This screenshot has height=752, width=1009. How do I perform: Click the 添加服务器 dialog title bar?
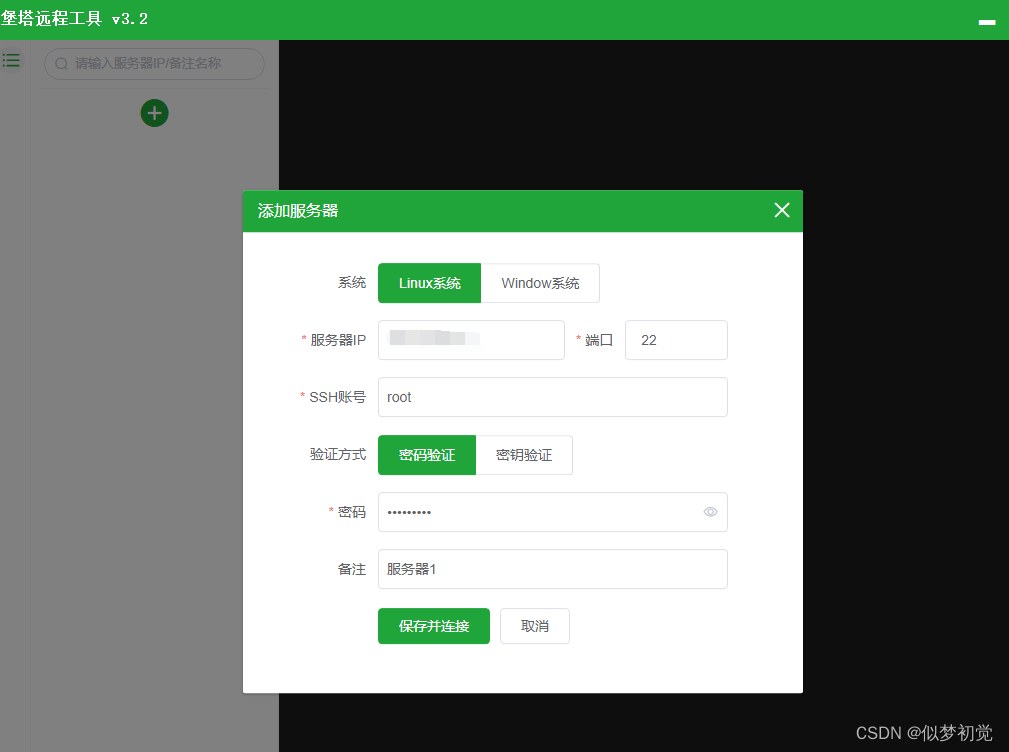point(400,210)
